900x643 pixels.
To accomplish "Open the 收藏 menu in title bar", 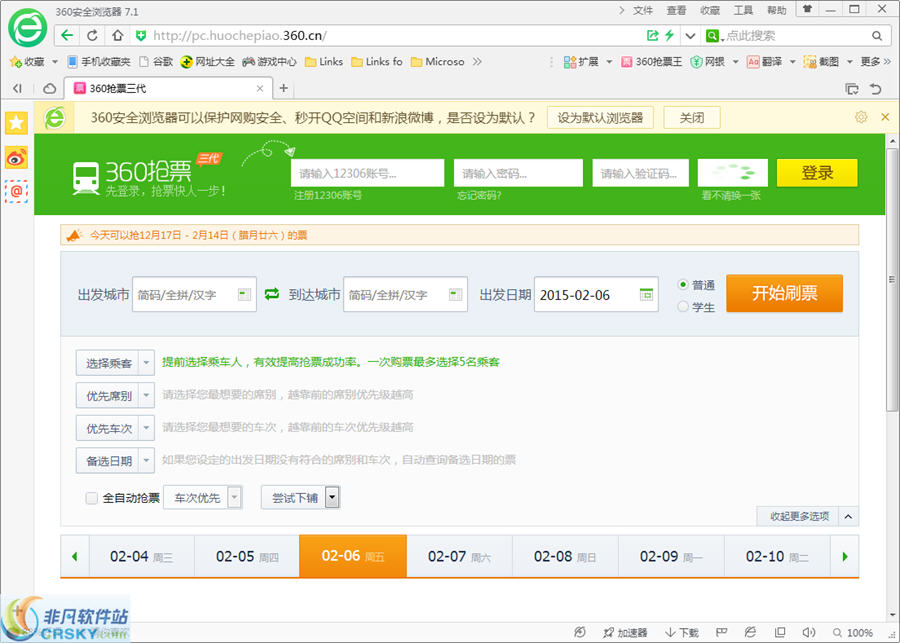I will (709, 10).
